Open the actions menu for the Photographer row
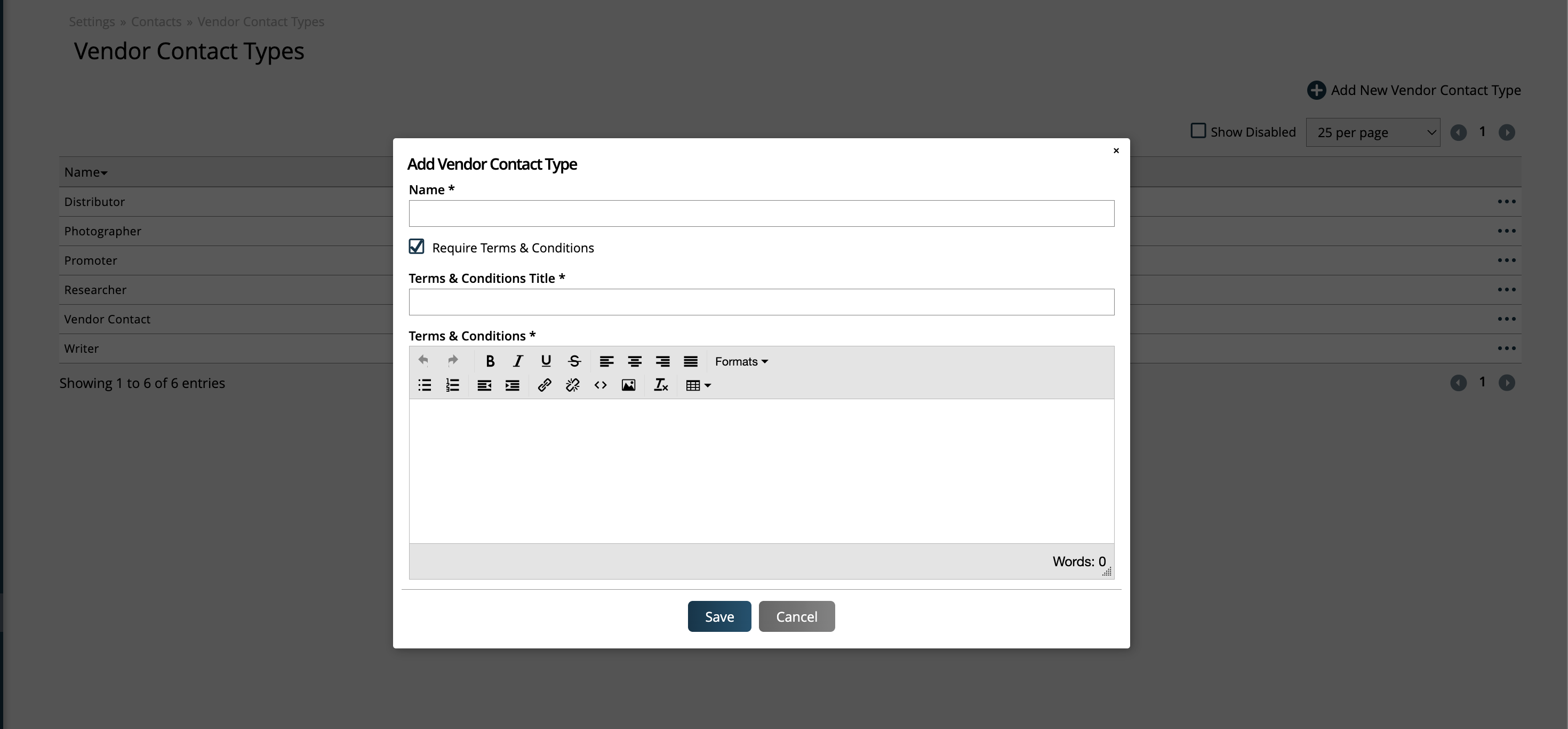Image resolution: width=1568 pixels, height=729 pixels. (1507, 231)
